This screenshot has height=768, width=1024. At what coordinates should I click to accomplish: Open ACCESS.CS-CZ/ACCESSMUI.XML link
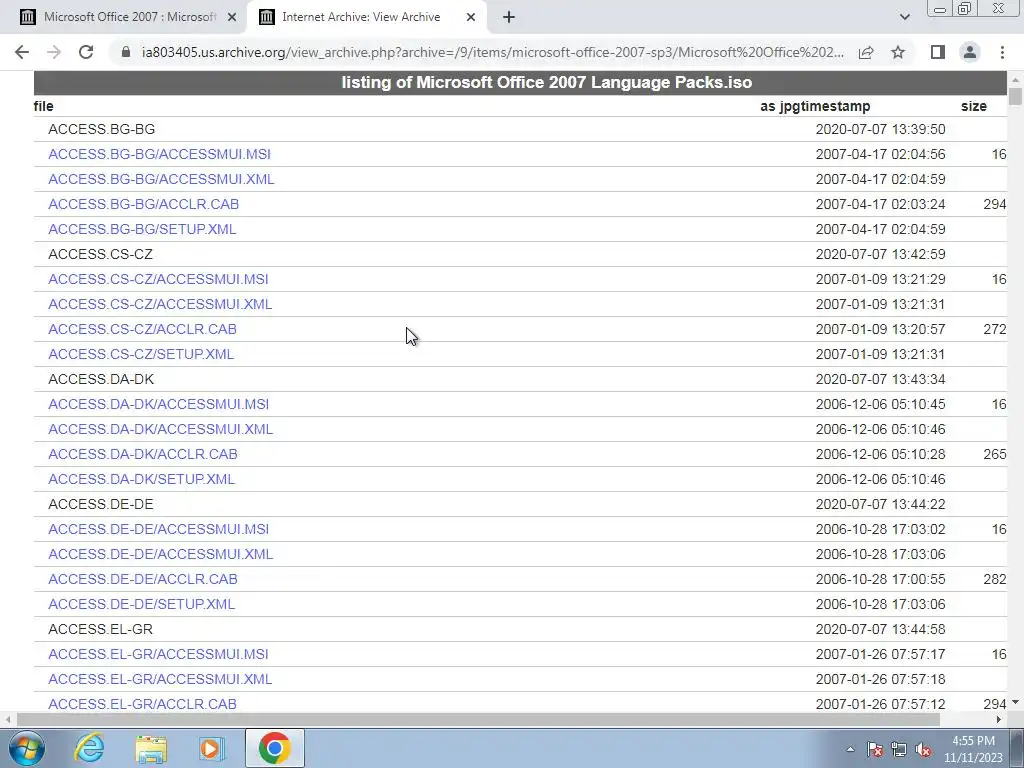point(160,304)
